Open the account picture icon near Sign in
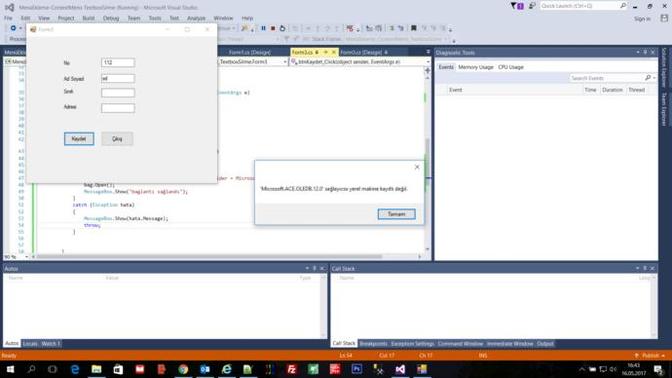 pos(664,18)
